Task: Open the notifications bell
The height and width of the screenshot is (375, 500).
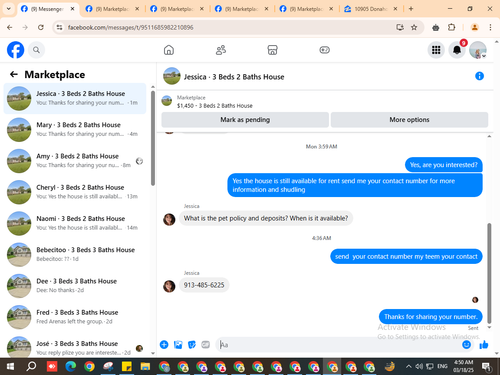Action: (x=457, y=50)
